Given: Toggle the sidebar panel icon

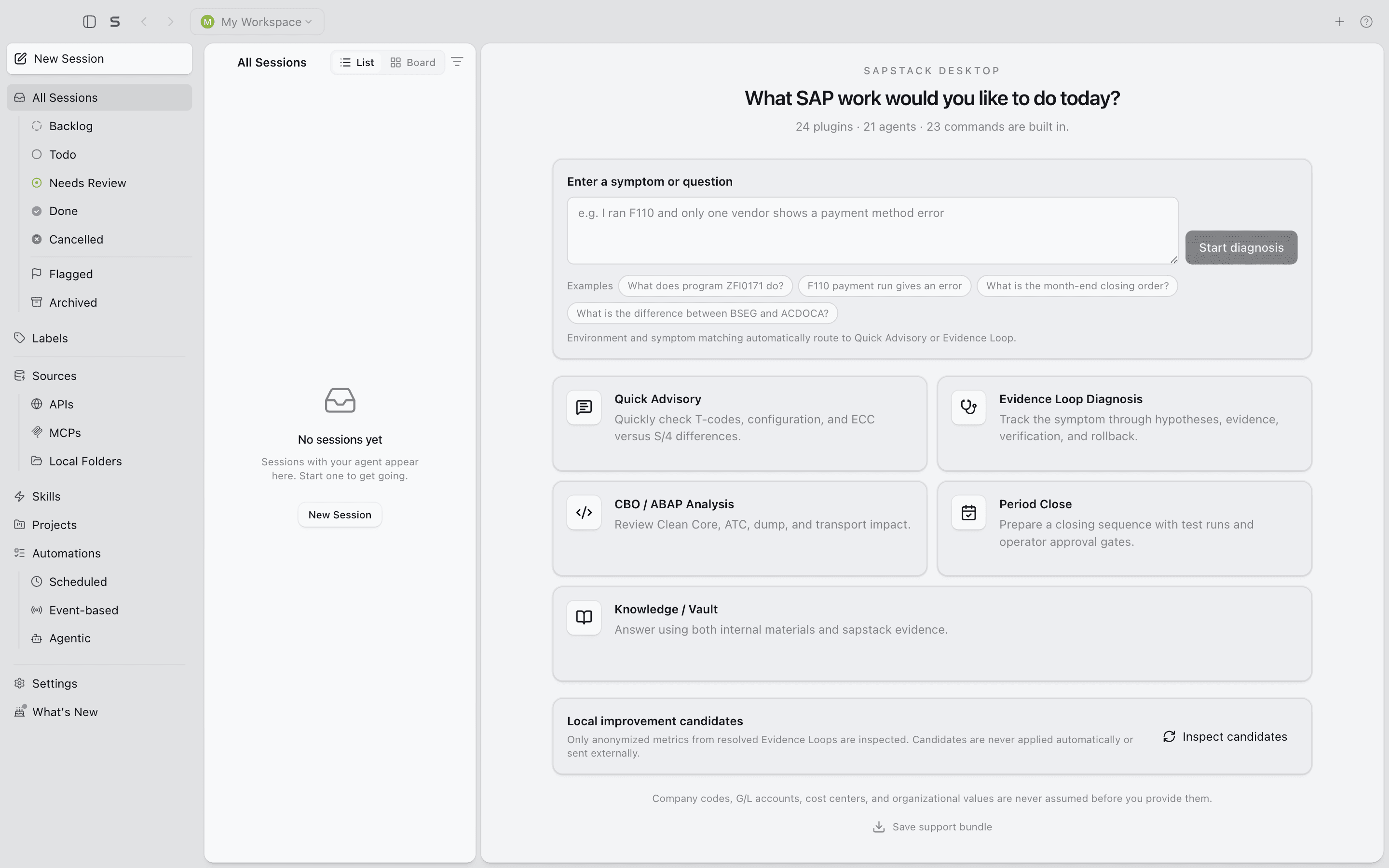Looking at the screenshot, I should [x=89, y=22].
